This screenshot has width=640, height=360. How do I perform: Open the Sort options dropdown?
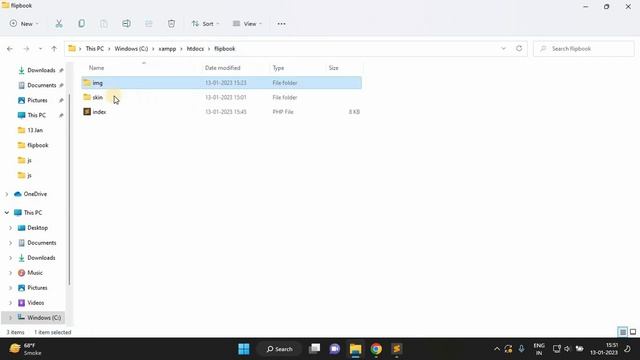coord(205,24)
